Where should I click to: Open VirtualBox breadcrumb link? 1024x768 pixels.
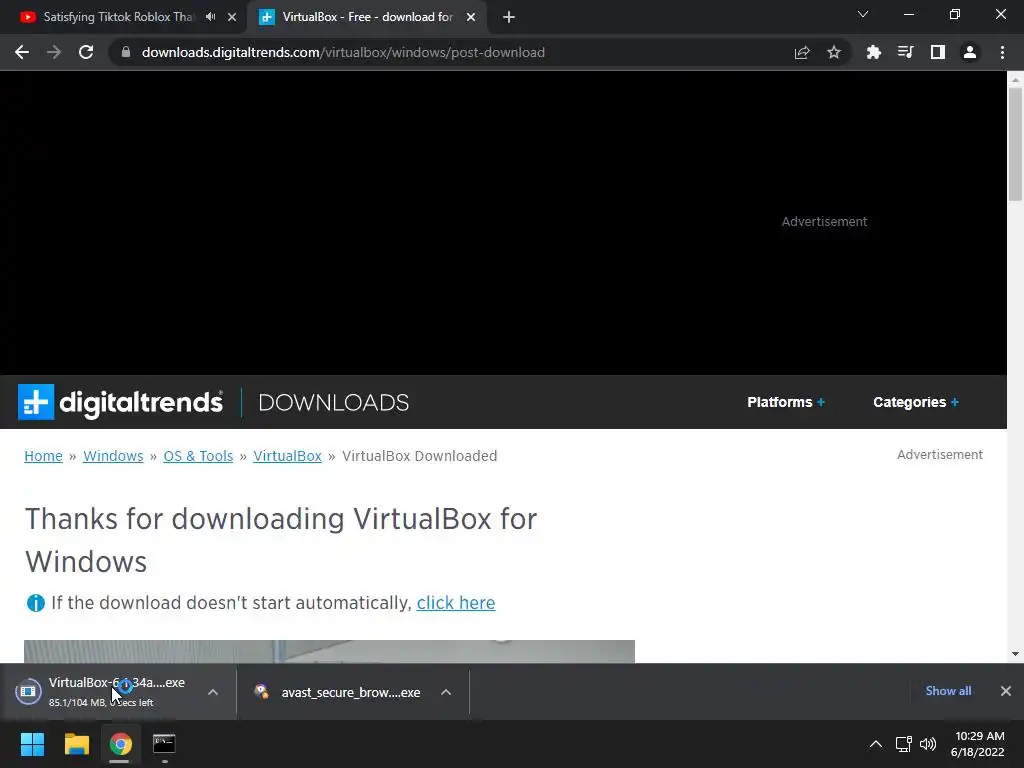click(x=287, y=456)
